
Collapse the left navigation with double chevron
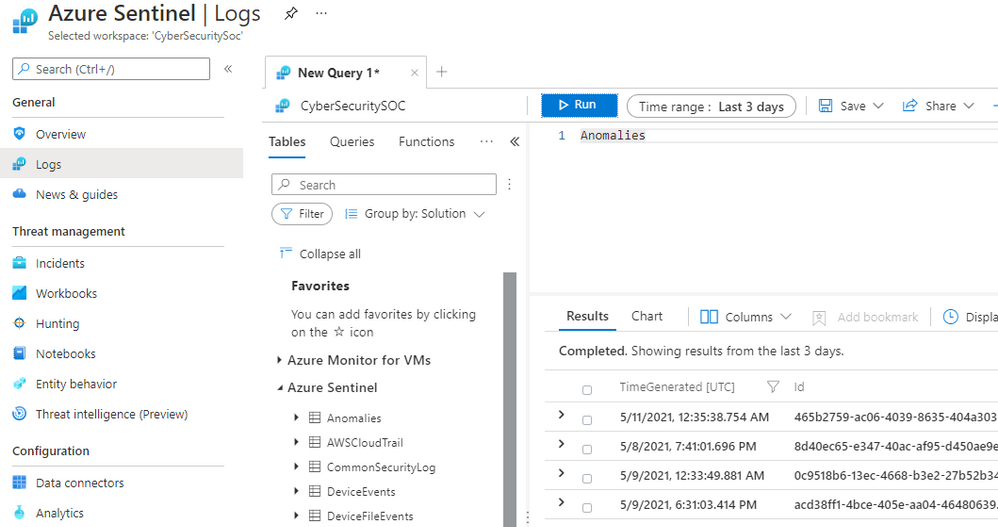pos(228,69)
